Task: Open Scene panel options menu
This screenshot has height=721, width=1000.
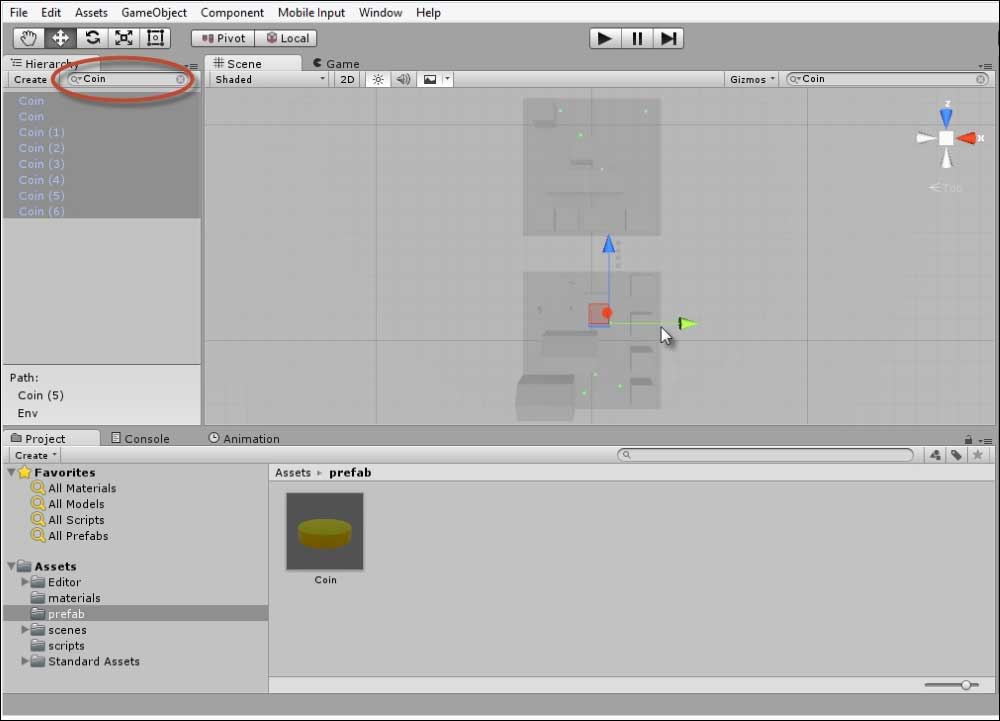Action: (985, 66)
